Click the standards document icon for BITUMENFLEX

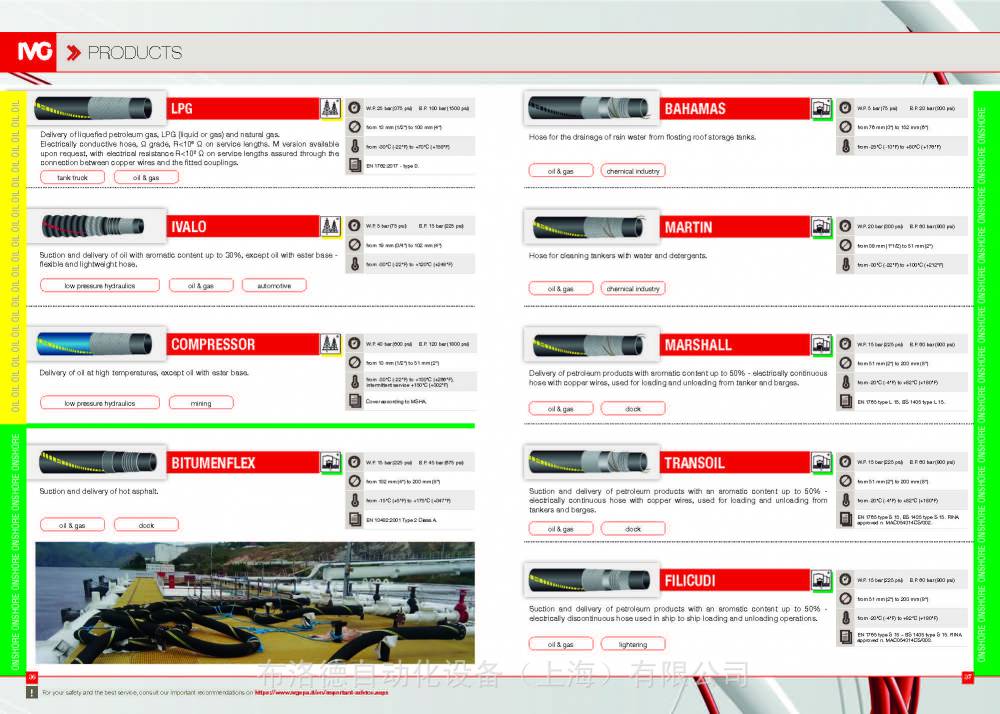[x=354, y=520]
